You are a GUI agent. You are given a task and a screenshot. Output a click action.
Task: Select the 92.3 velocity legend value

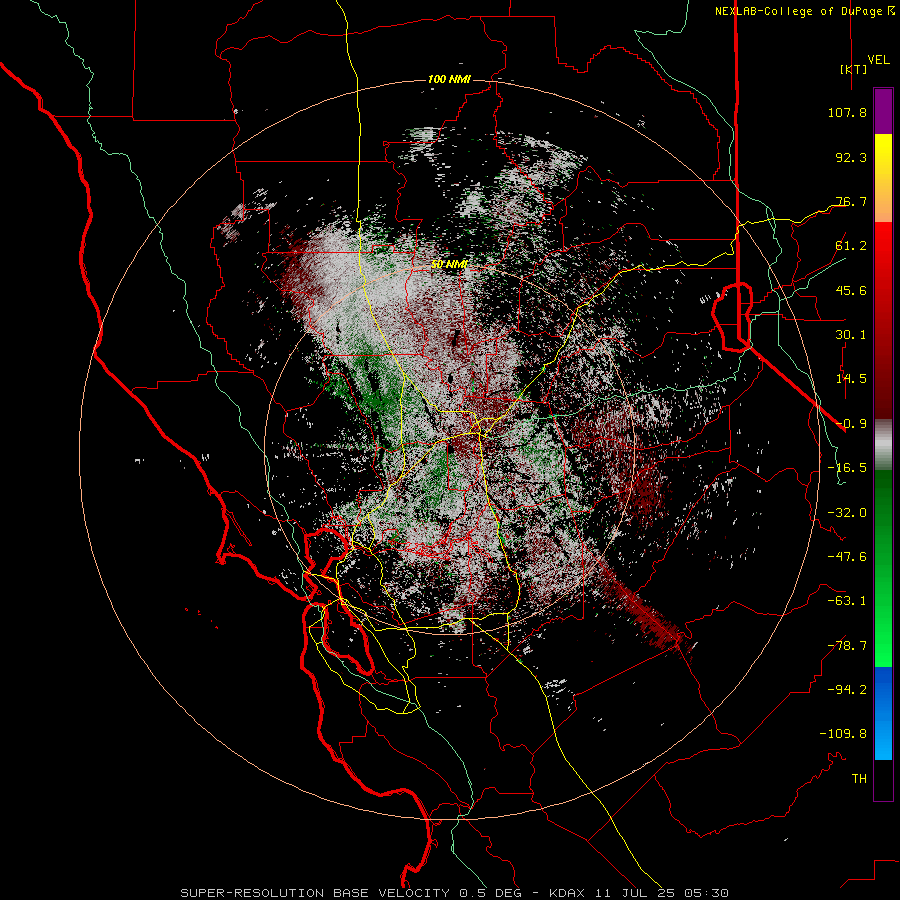[851, 157]
